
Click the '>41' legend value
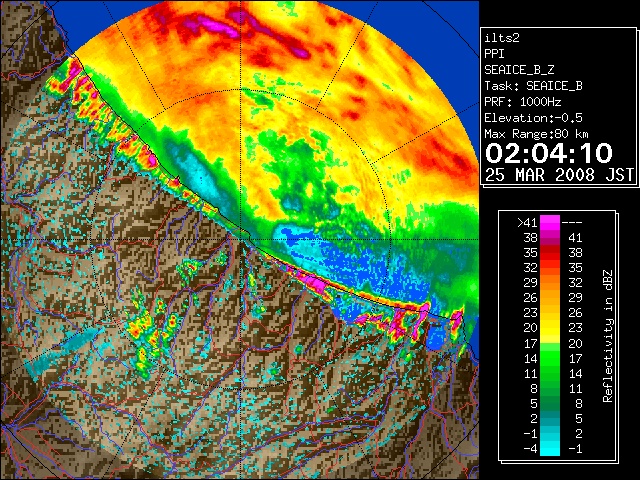[x=527, y=223]
